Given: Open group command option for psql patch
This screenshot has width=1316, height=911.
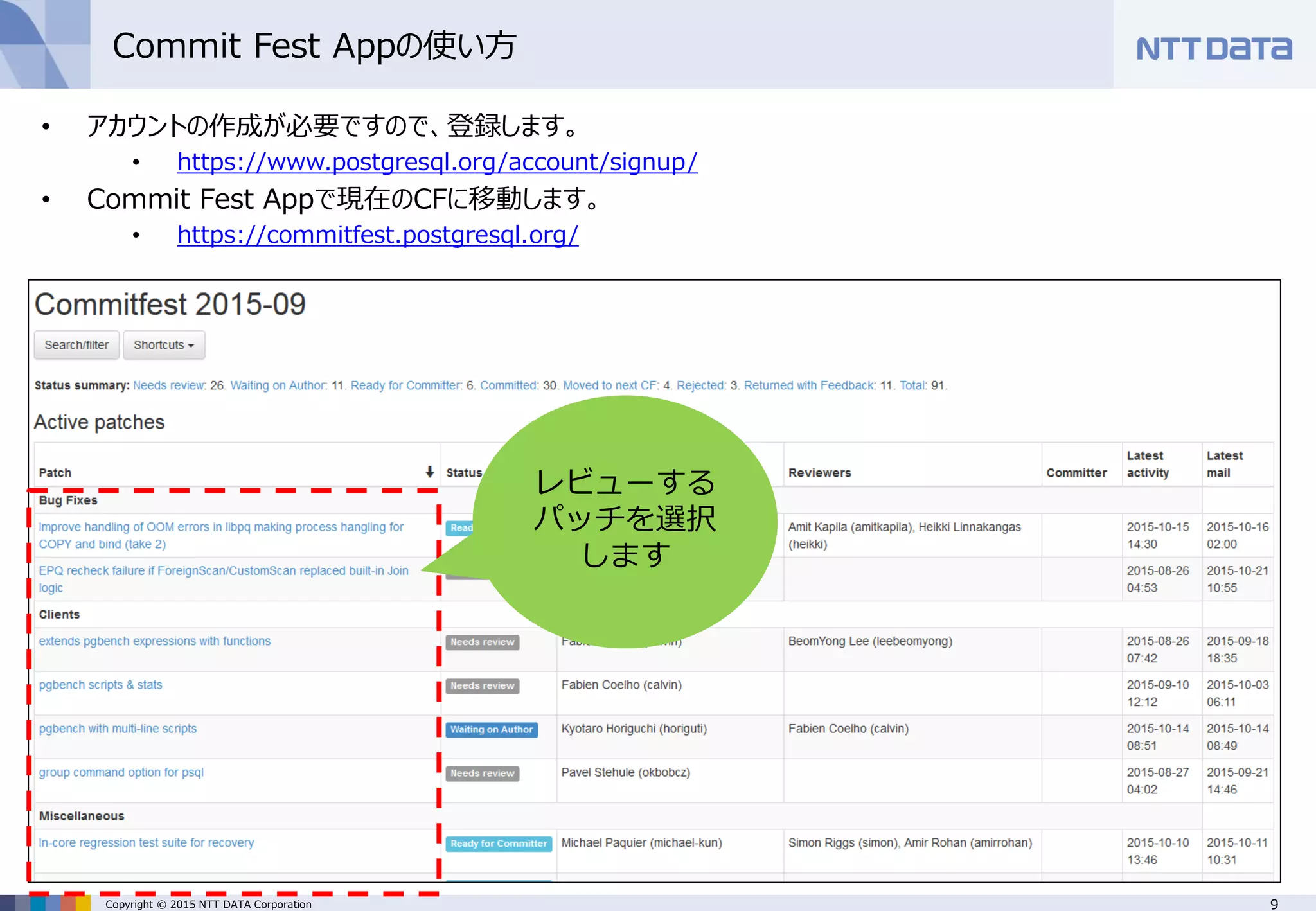Looking at the screenshot, I should click(x=121, y=772).
